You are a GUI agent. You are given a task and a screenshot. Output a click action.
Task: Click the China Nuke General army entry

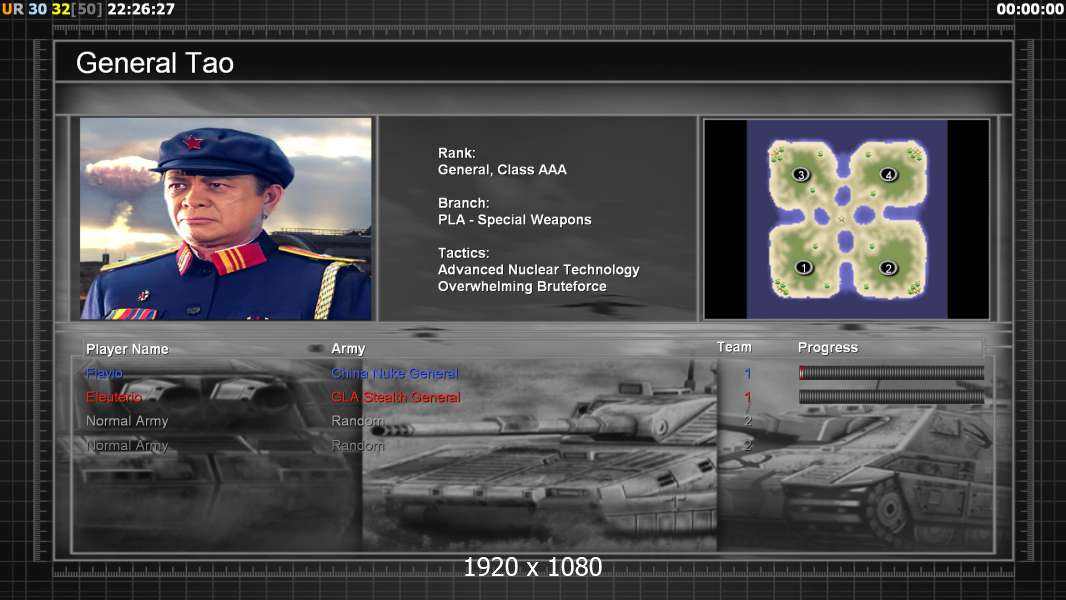click(x=394, y=373)
